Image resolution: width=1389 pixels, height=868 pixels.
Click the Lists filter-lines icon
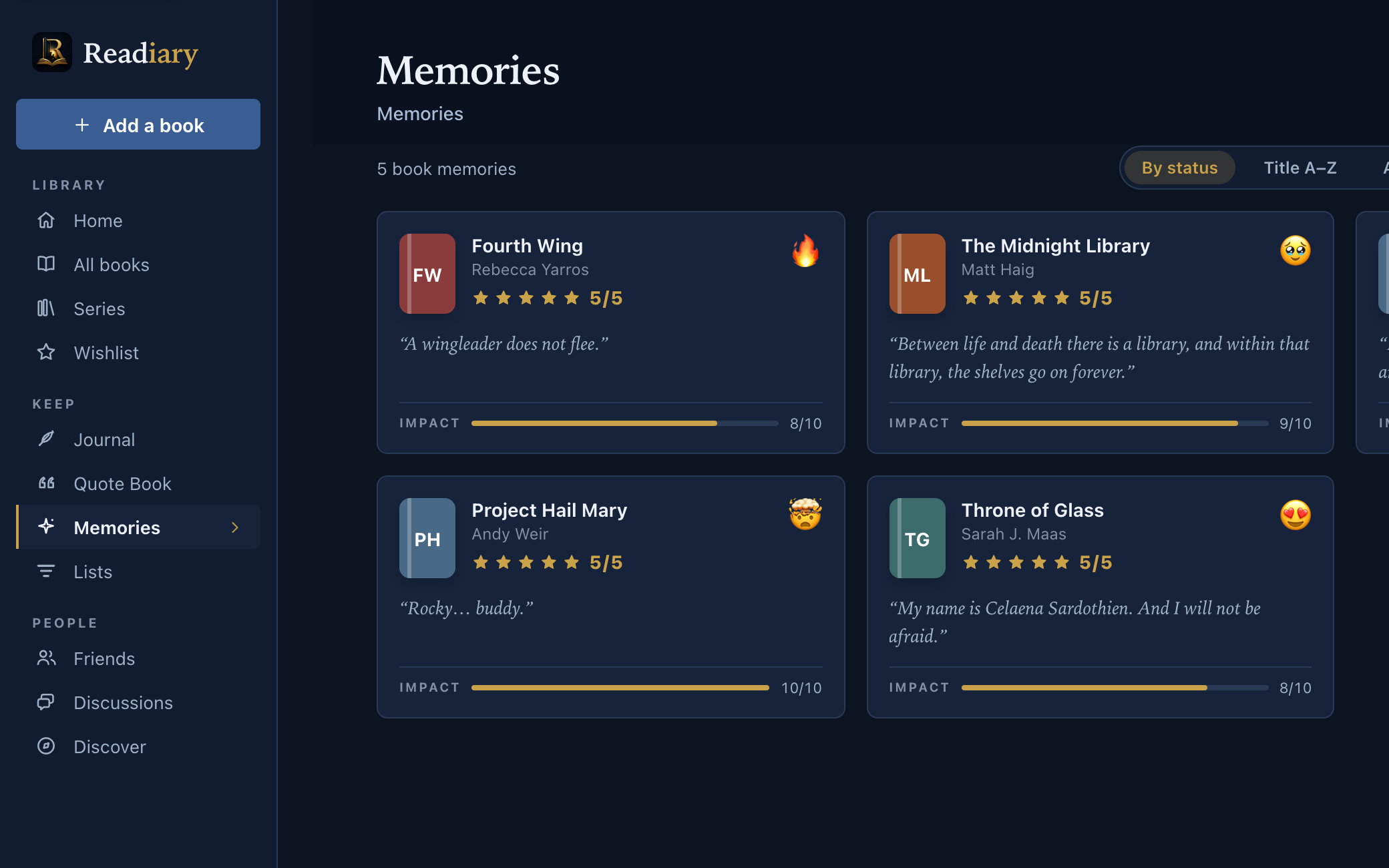click(x=46, y=572)
